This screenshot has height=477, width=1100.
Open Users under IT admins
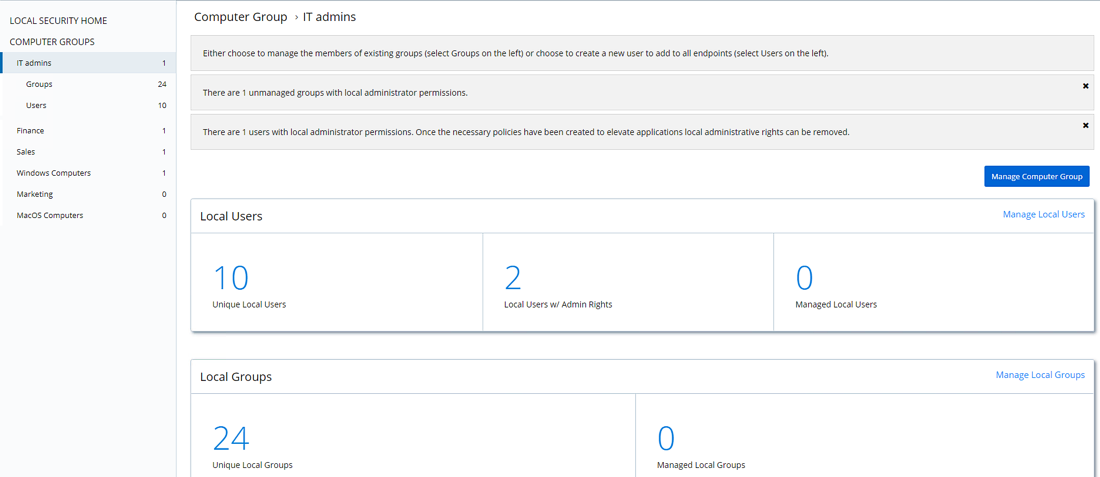[36, 105]
